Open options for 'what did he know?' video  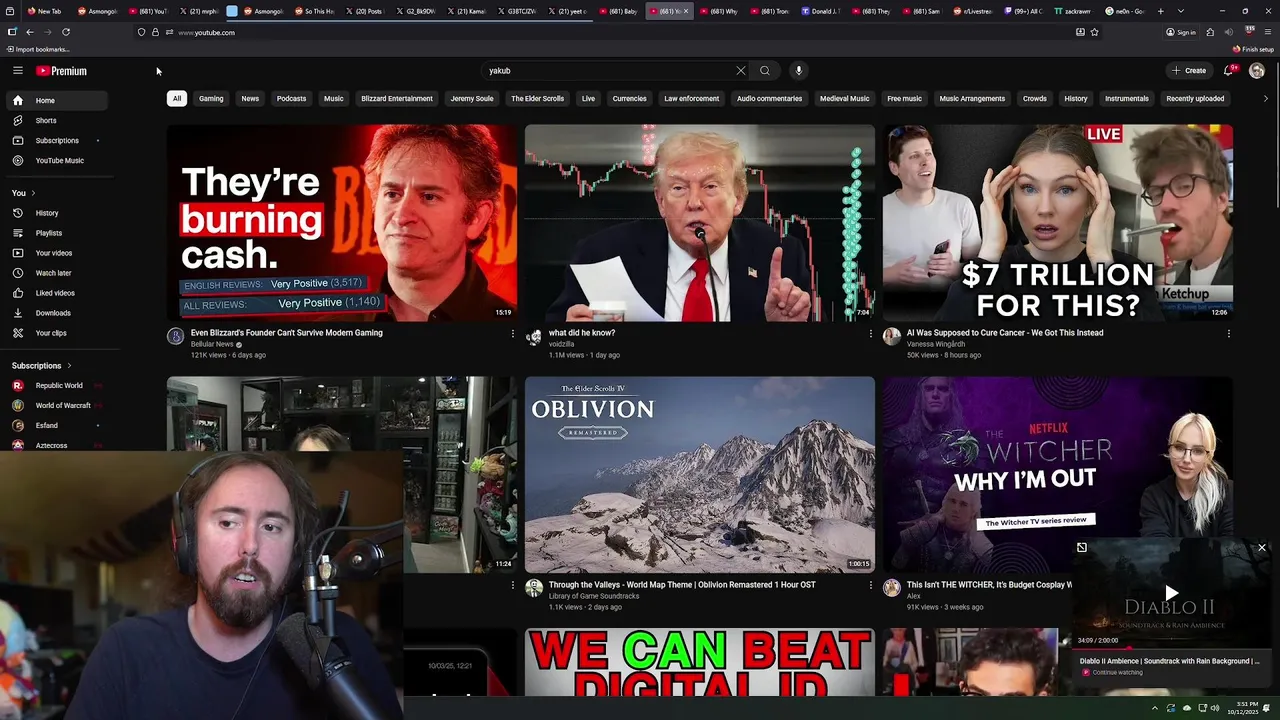point(870,333)
